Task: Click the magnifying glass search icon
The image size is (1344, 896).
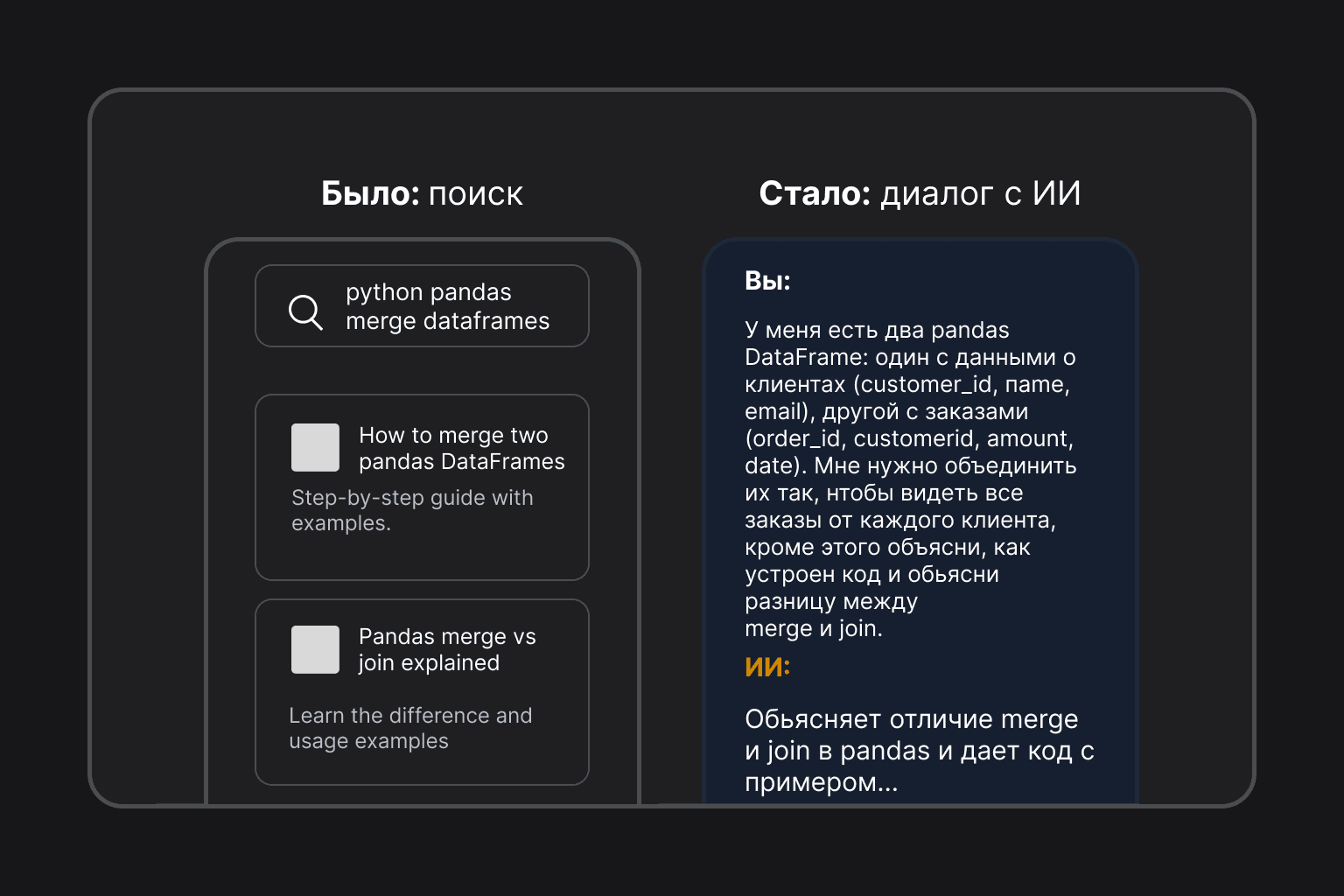Action: (305, 311)
